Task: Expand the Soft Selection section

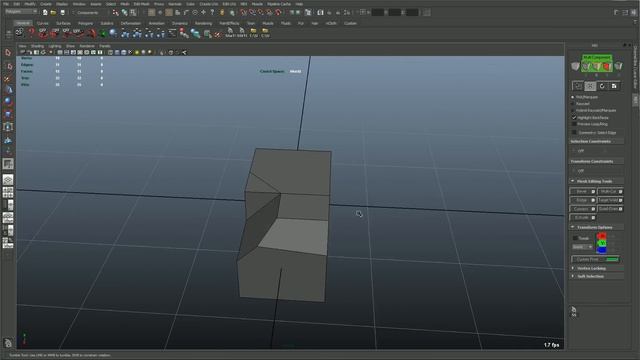Action: pos(573,276)
